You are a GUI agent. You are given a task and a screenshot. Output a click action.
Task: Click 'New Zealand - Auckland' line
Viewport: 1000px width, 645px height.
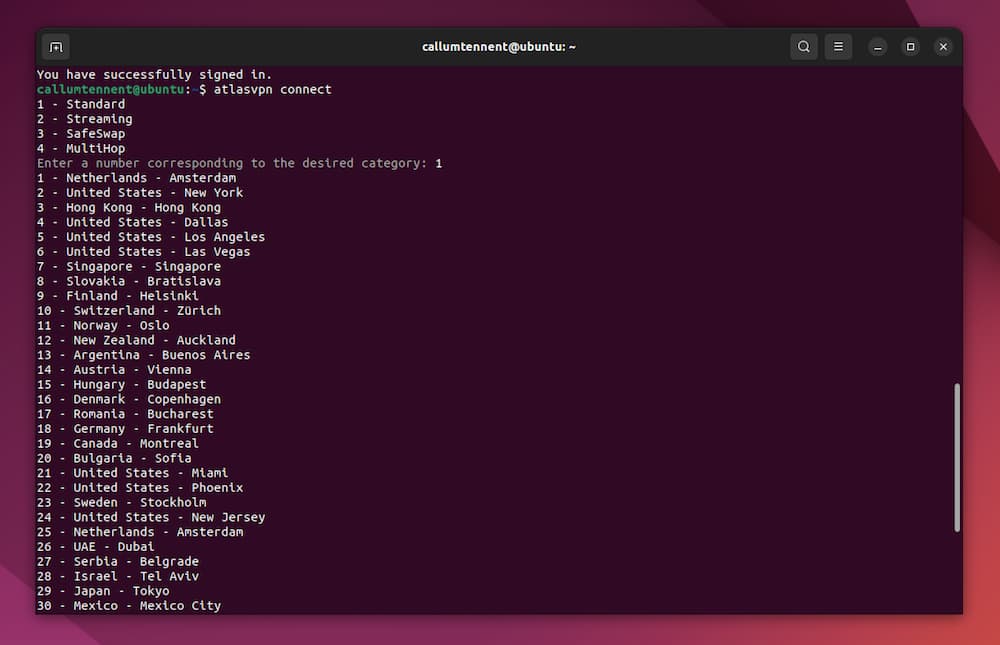click(136, 340)
